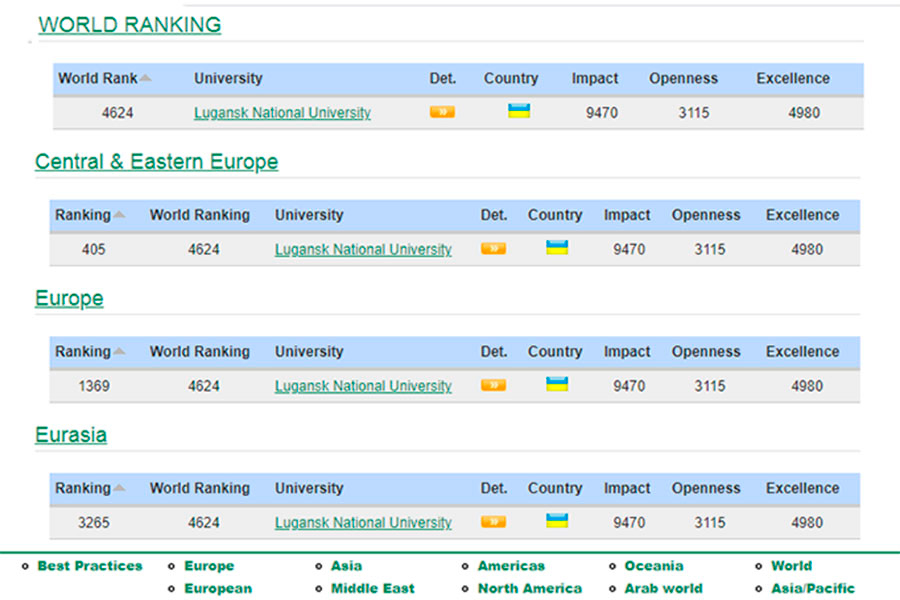This screenshot has height=600, width=900.
Task: Click the orange Det. icon in World Ranking table
Action: tap(442, 112)
